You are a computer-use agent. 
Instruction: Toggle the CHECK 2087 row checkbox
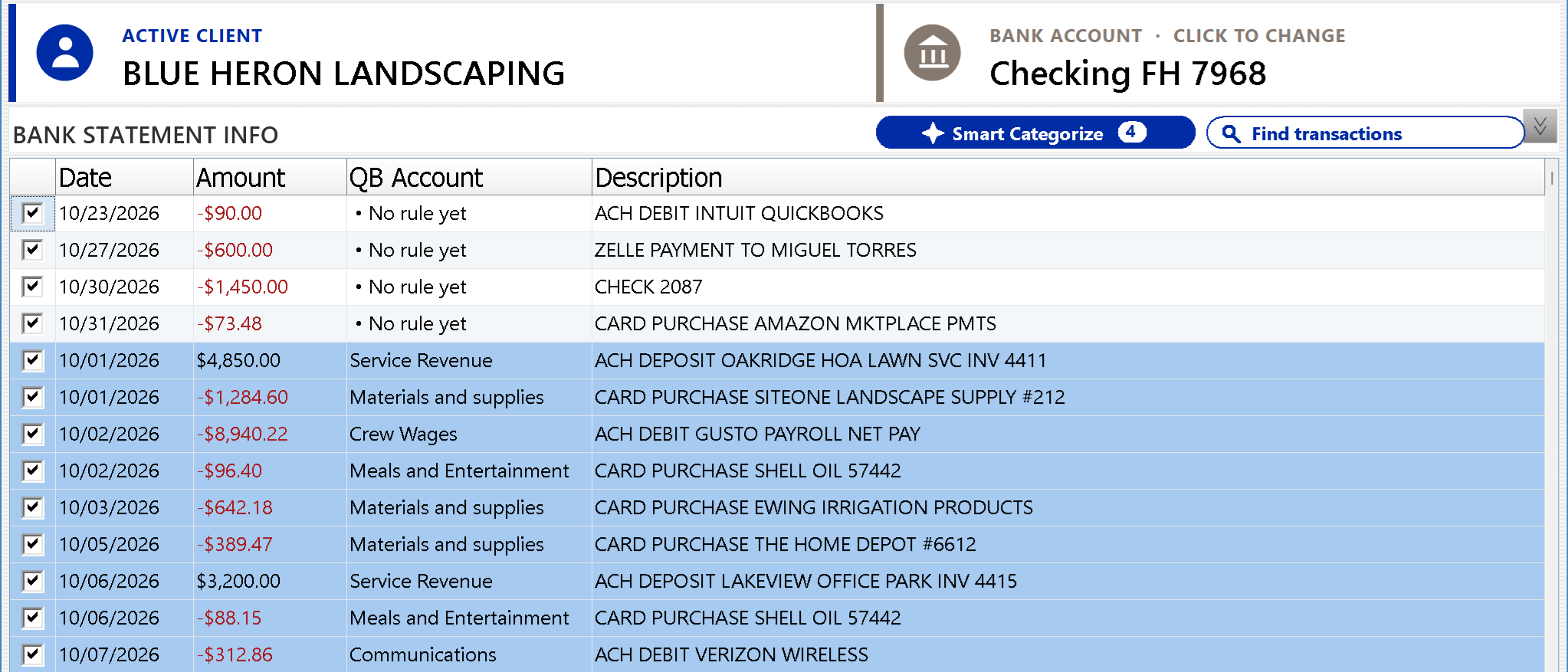32,287
